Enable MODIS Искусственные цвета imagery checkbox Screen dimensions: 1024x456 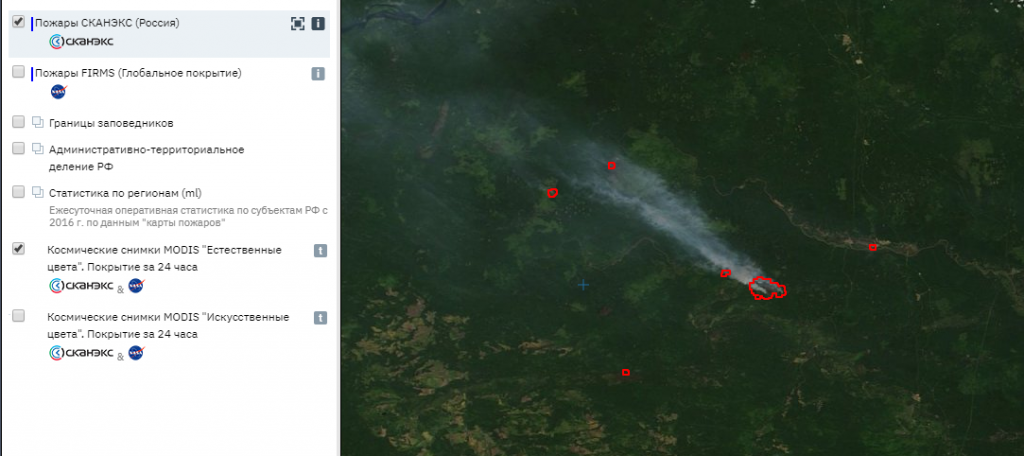click(x=18, y=316)
